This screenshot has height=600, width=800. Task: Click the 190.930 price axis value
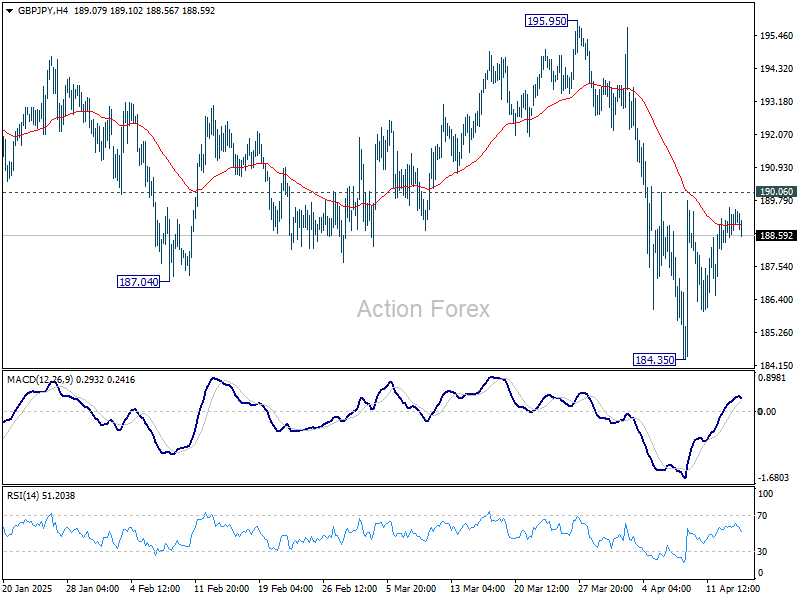tap(777, 168)
